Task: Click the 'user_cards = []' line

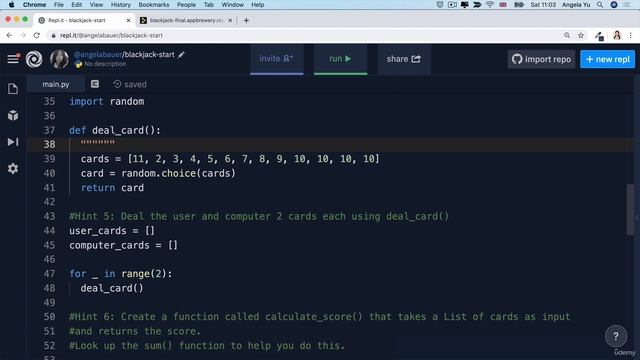Action: 112,231
